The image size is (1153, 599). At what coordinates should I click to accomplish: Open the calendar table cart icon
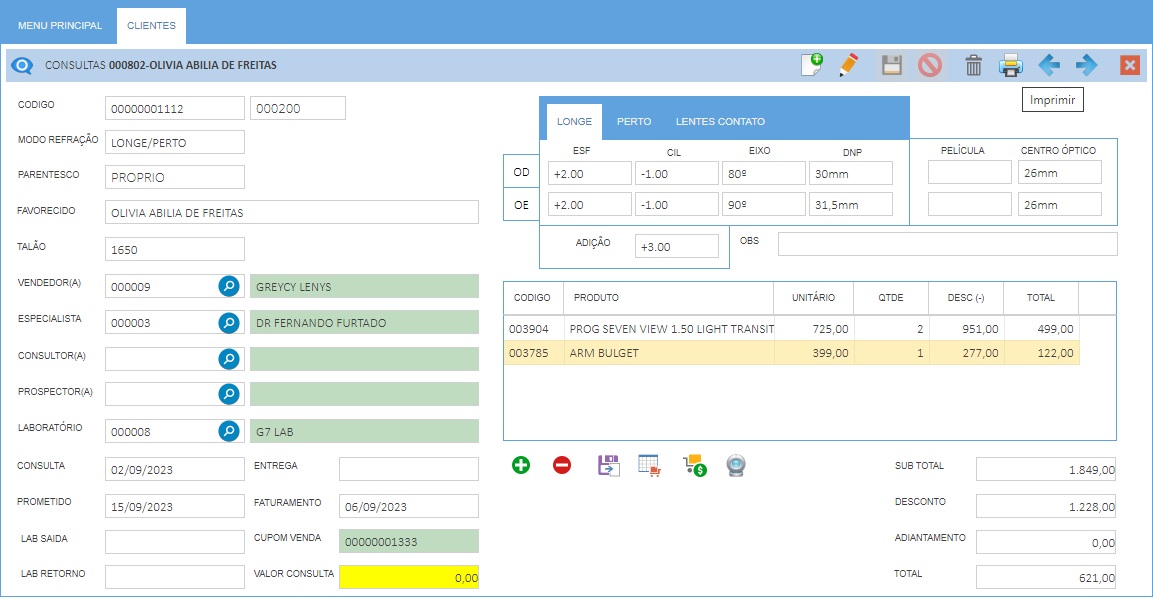pyautogui.click(x=649, y=465)
